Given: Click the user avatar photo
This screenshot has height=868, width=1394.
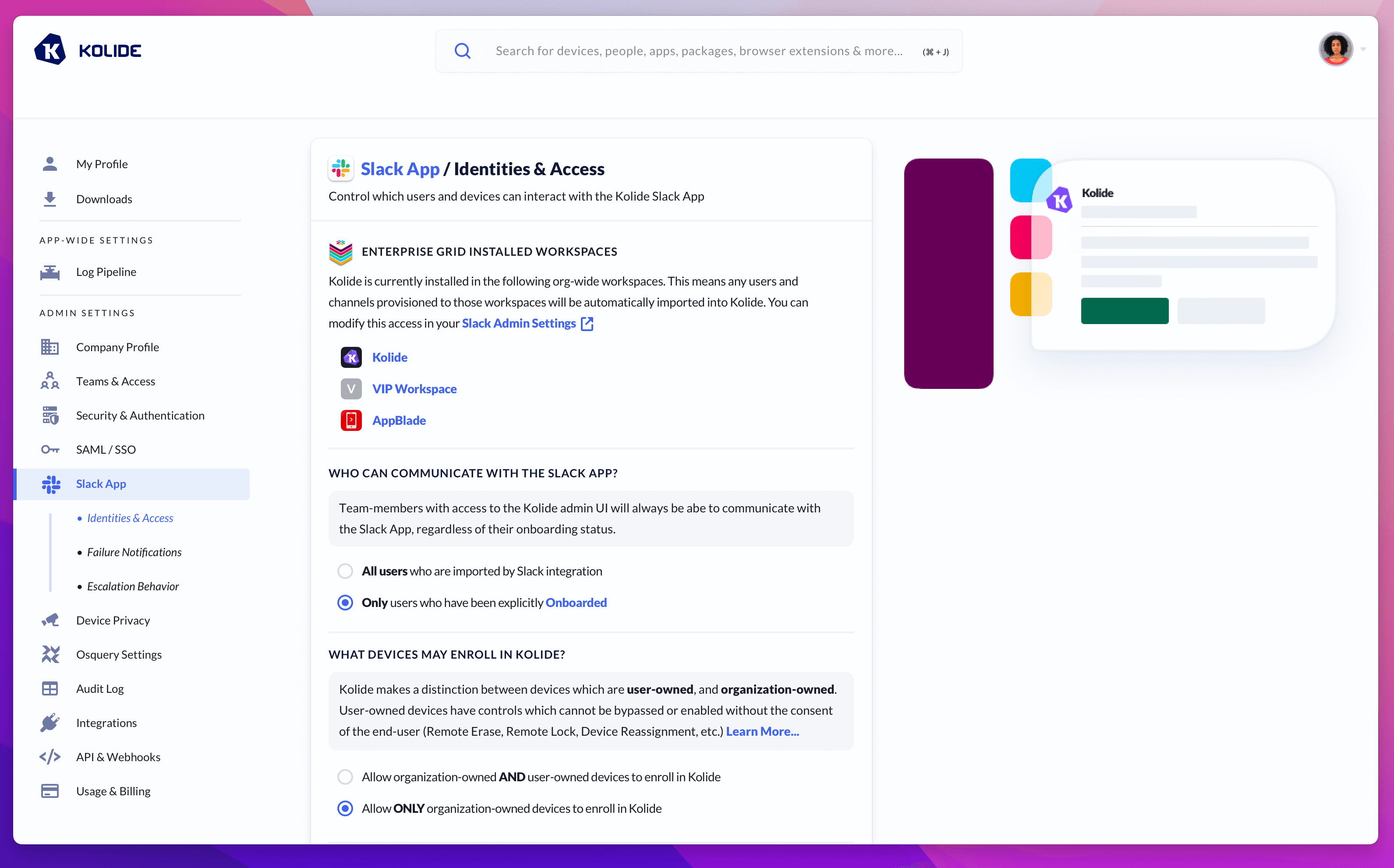Looking at the screenshot, I should 1336,49.
